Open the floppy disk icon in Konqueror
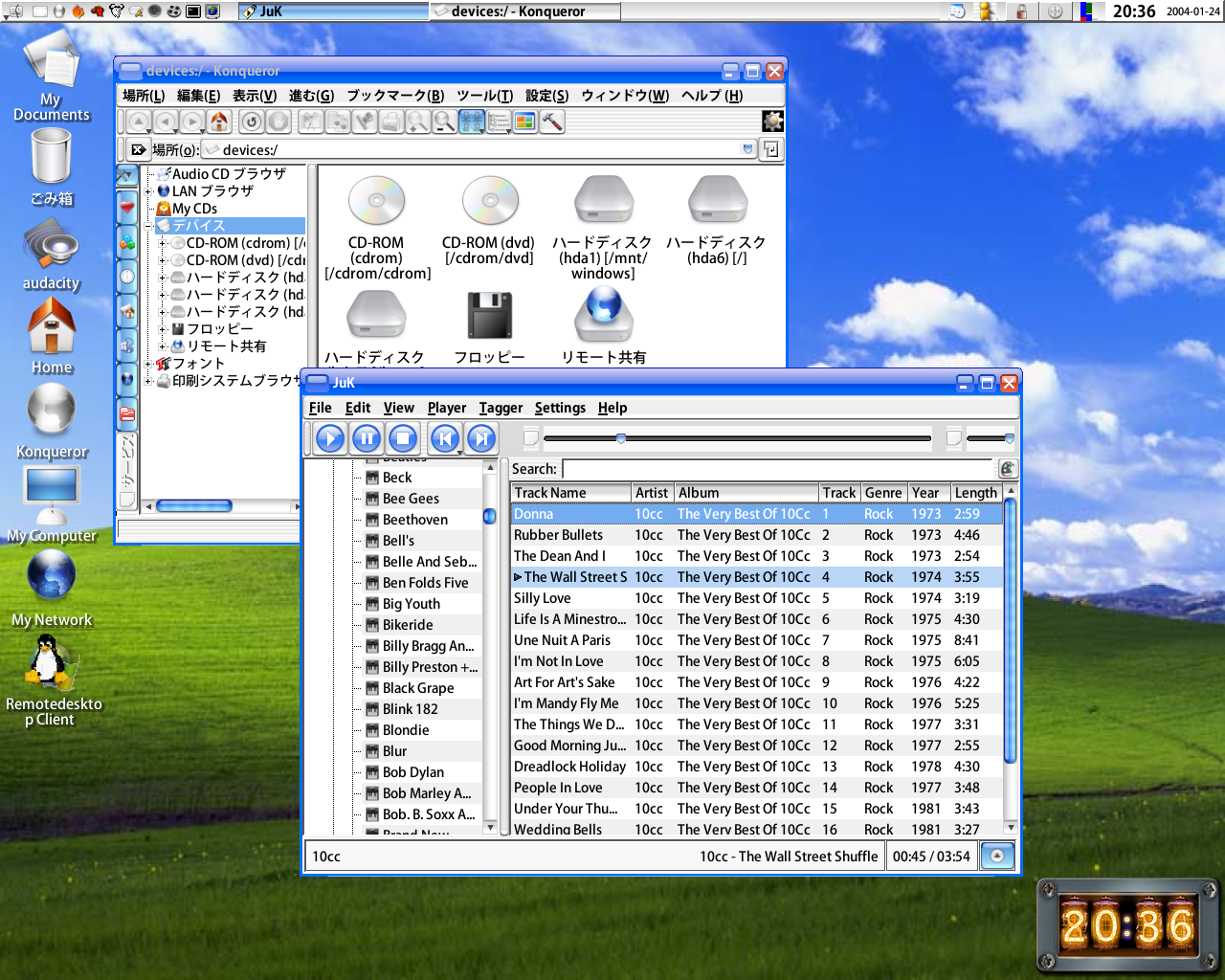 [x=490, y=316]
